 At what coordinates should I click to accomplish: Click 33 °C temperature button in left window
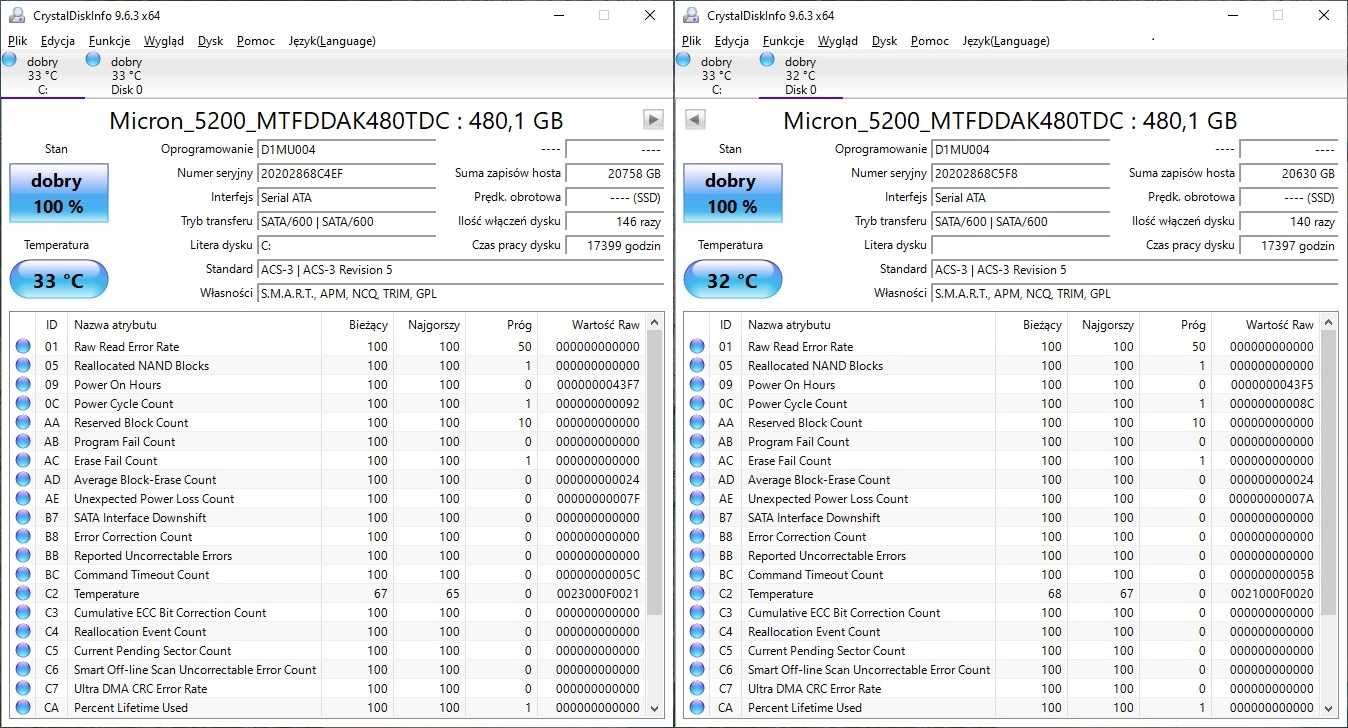pyautogui.click(x=59, y=280)
